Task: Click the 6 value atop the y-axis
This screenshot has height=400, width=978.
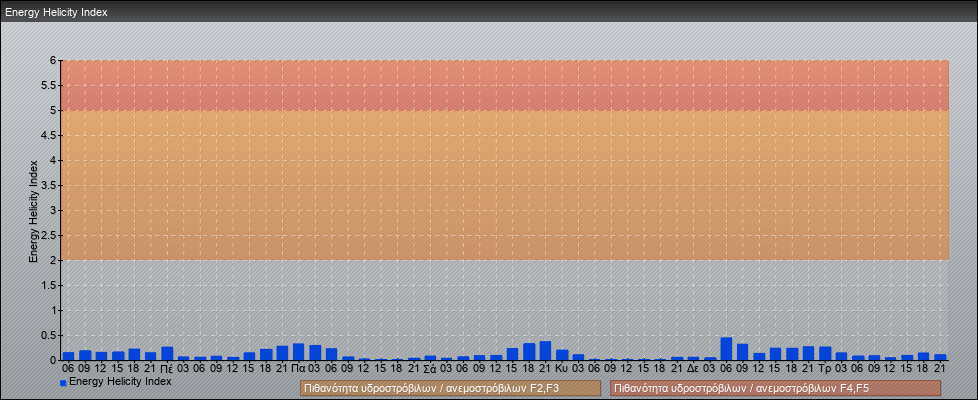Action: (53, 61)
